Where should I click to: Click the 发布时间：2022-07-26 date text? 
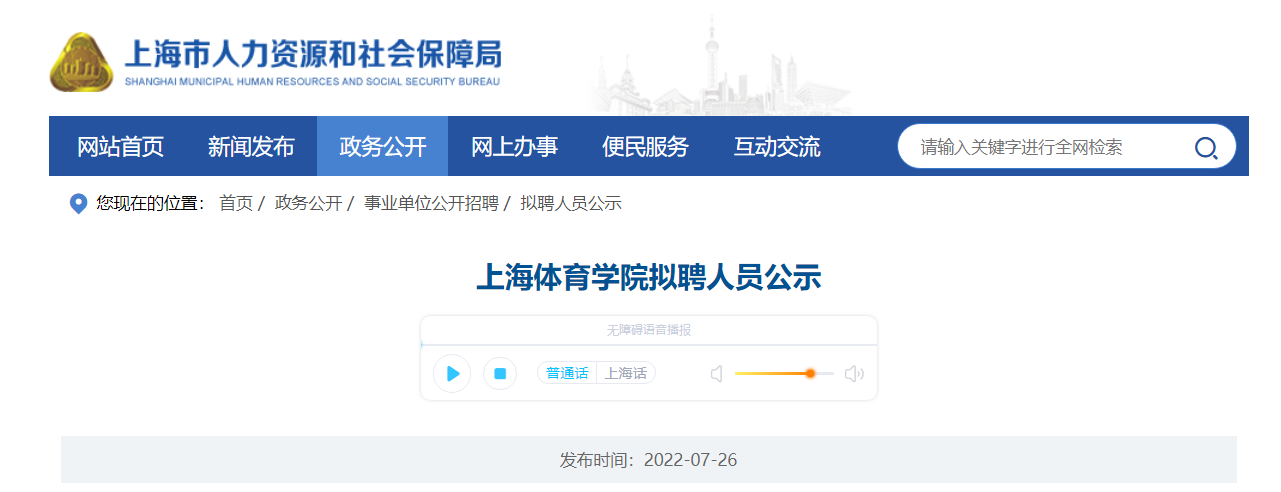648,460
